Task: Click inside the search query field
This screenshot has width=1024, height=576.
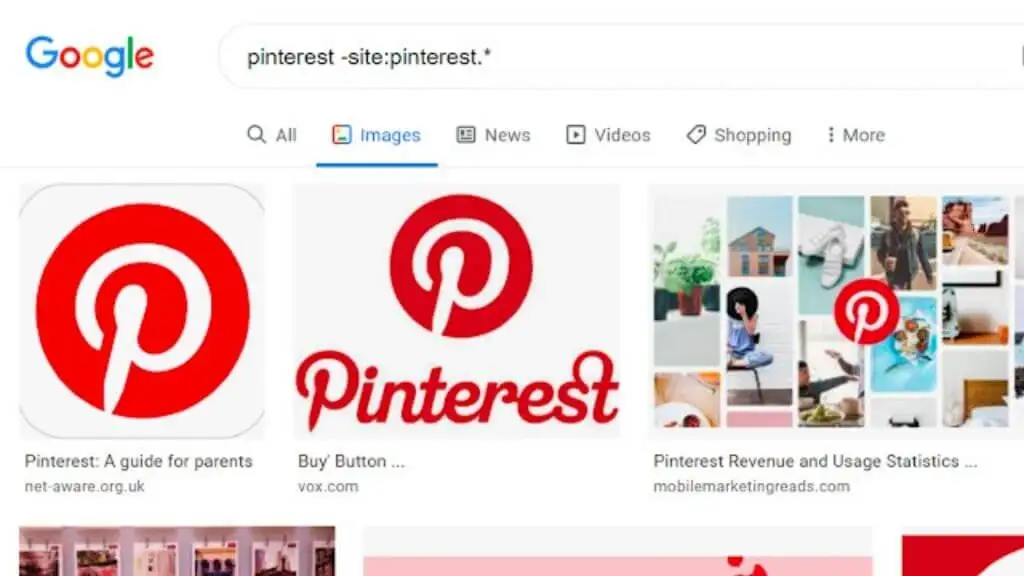Action: coord(620,57)
